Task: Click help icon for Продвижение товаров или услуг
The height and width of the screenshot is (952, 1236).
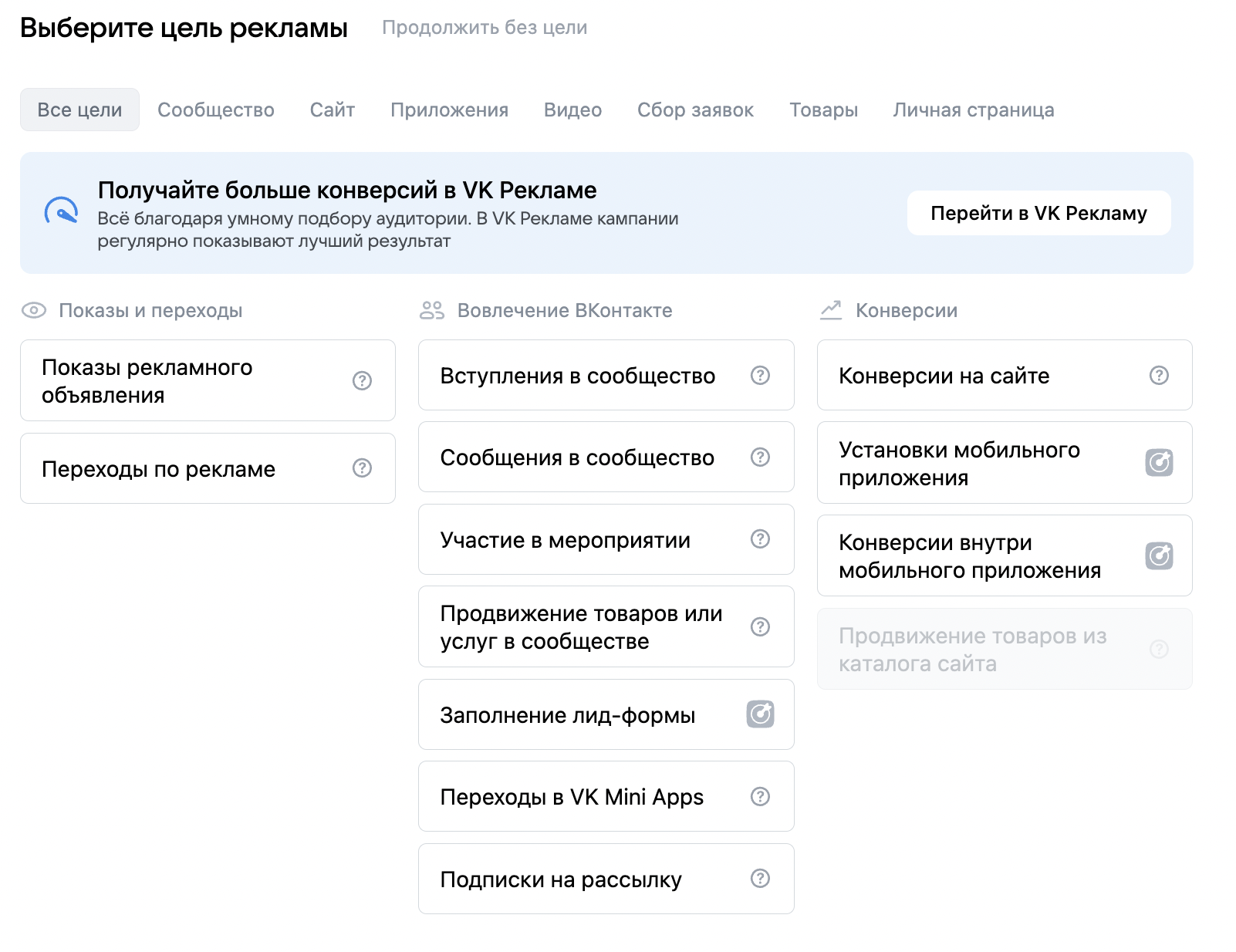Action: point(760,626)
